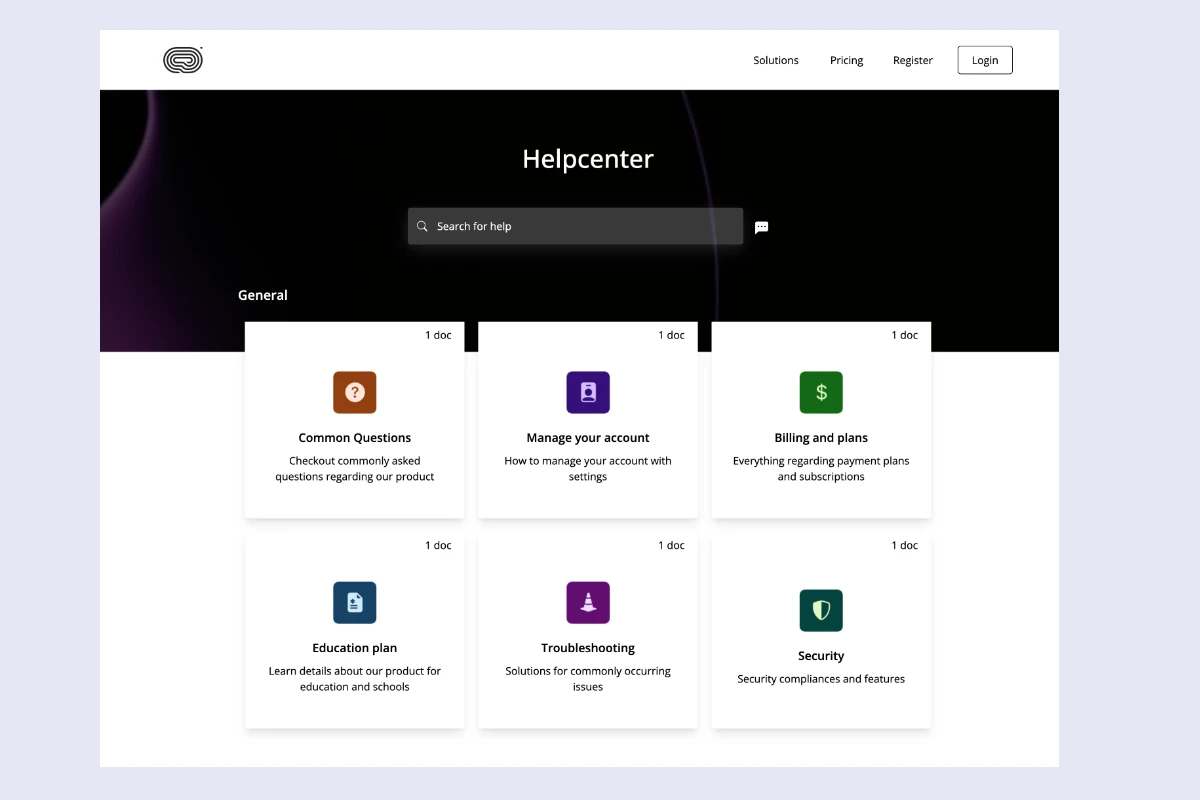Screen dimensions: 1200x800
Task: Click the green dollar sign icon
Action: click(x=821, y=392)
